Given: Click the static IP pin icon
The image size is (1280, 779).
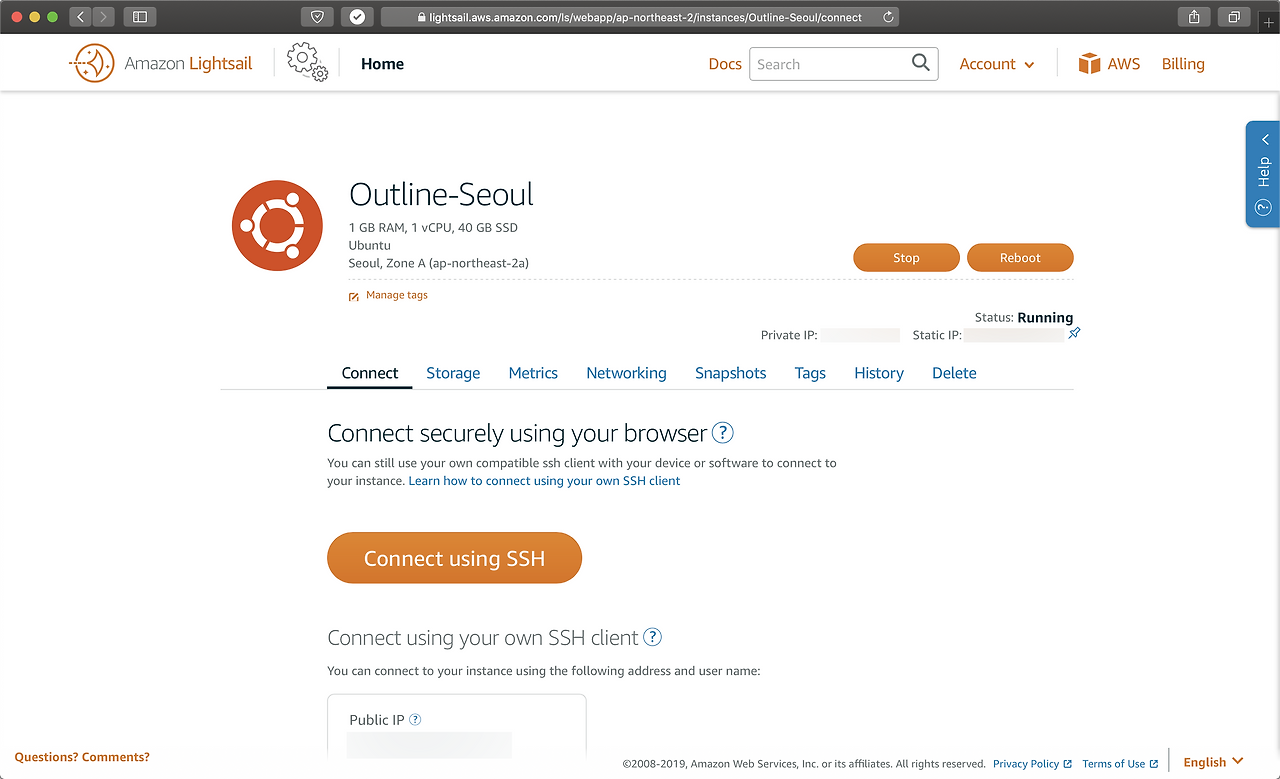Looking at the screenshot, I should click(1074, 333).
